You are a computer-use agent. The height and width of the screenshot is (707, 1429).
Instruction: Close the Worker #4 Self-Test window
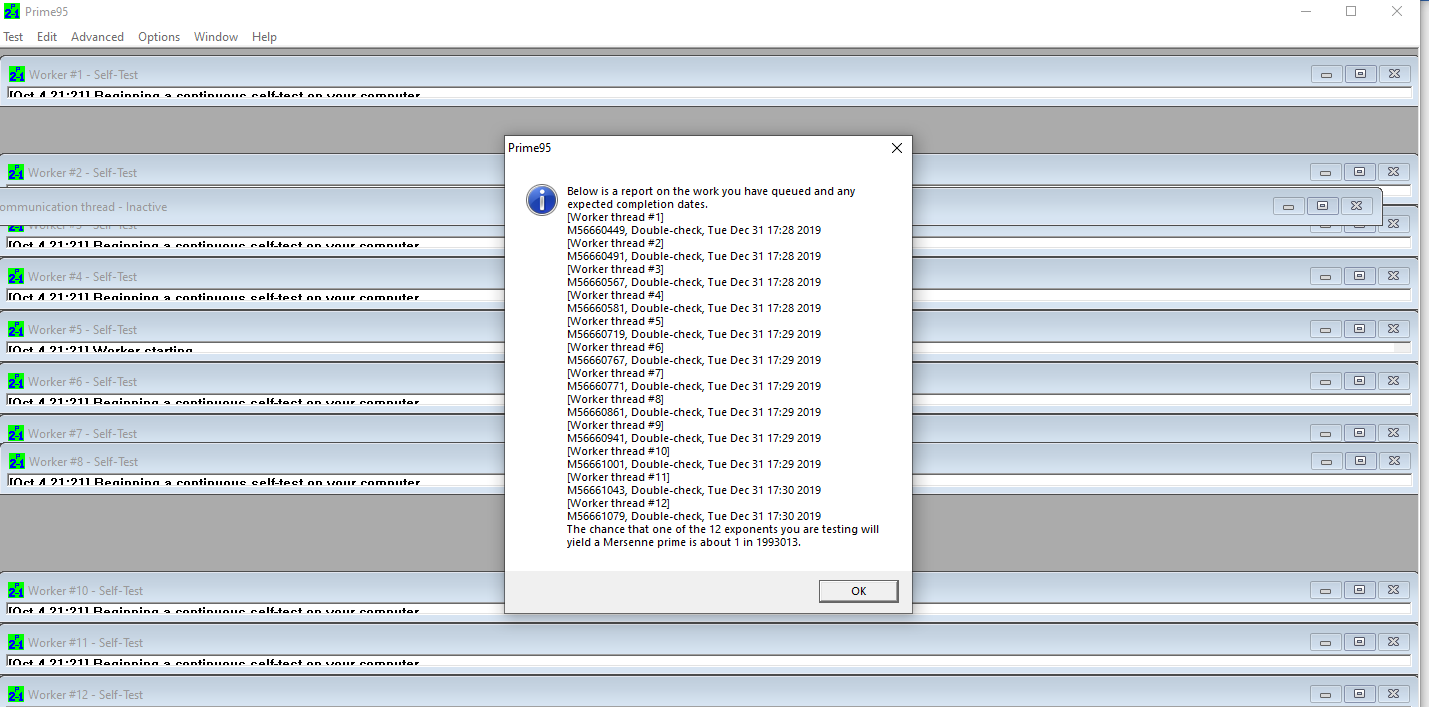click(1395, 276)
